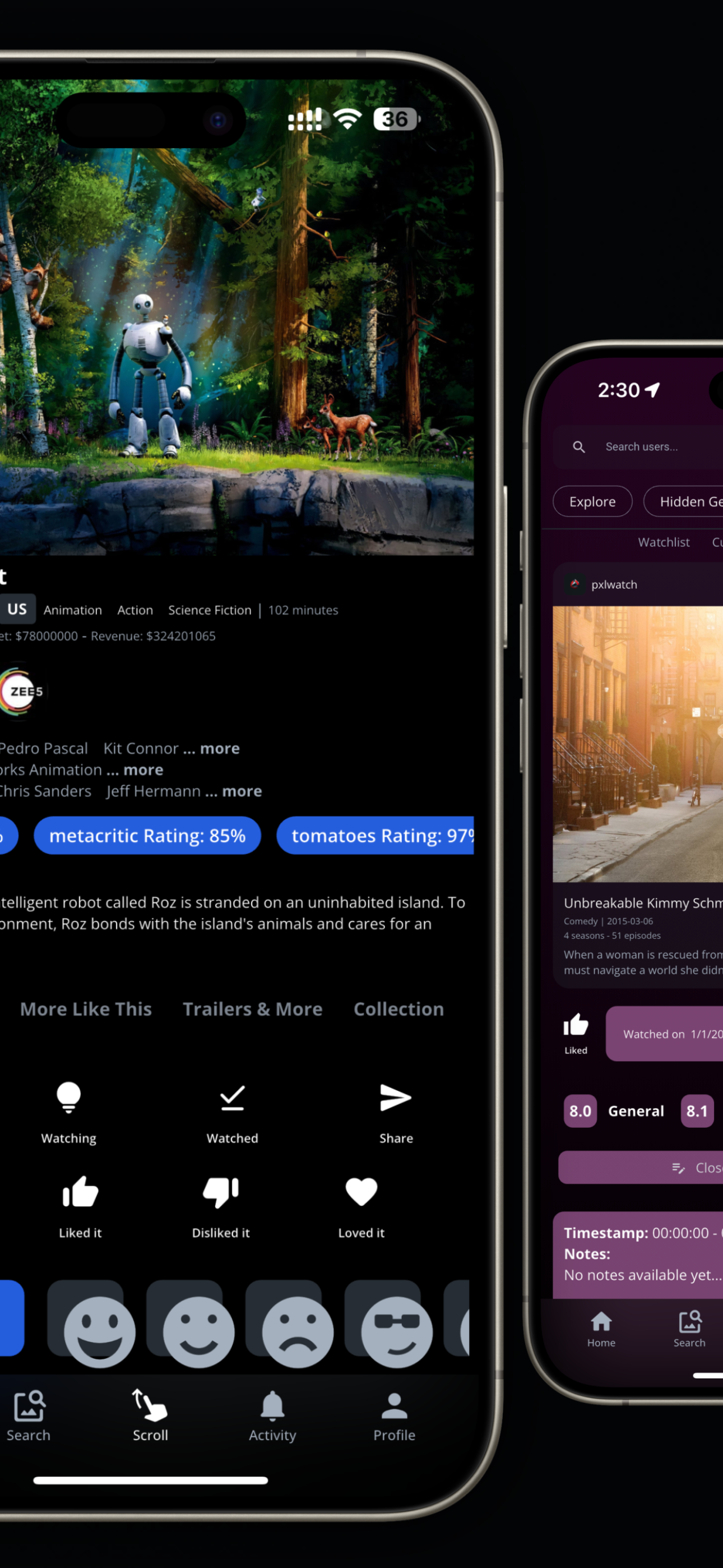Select the sad face emoji reaction
The width and height of the screenshot is (723, 1568).
[297, 1331]
